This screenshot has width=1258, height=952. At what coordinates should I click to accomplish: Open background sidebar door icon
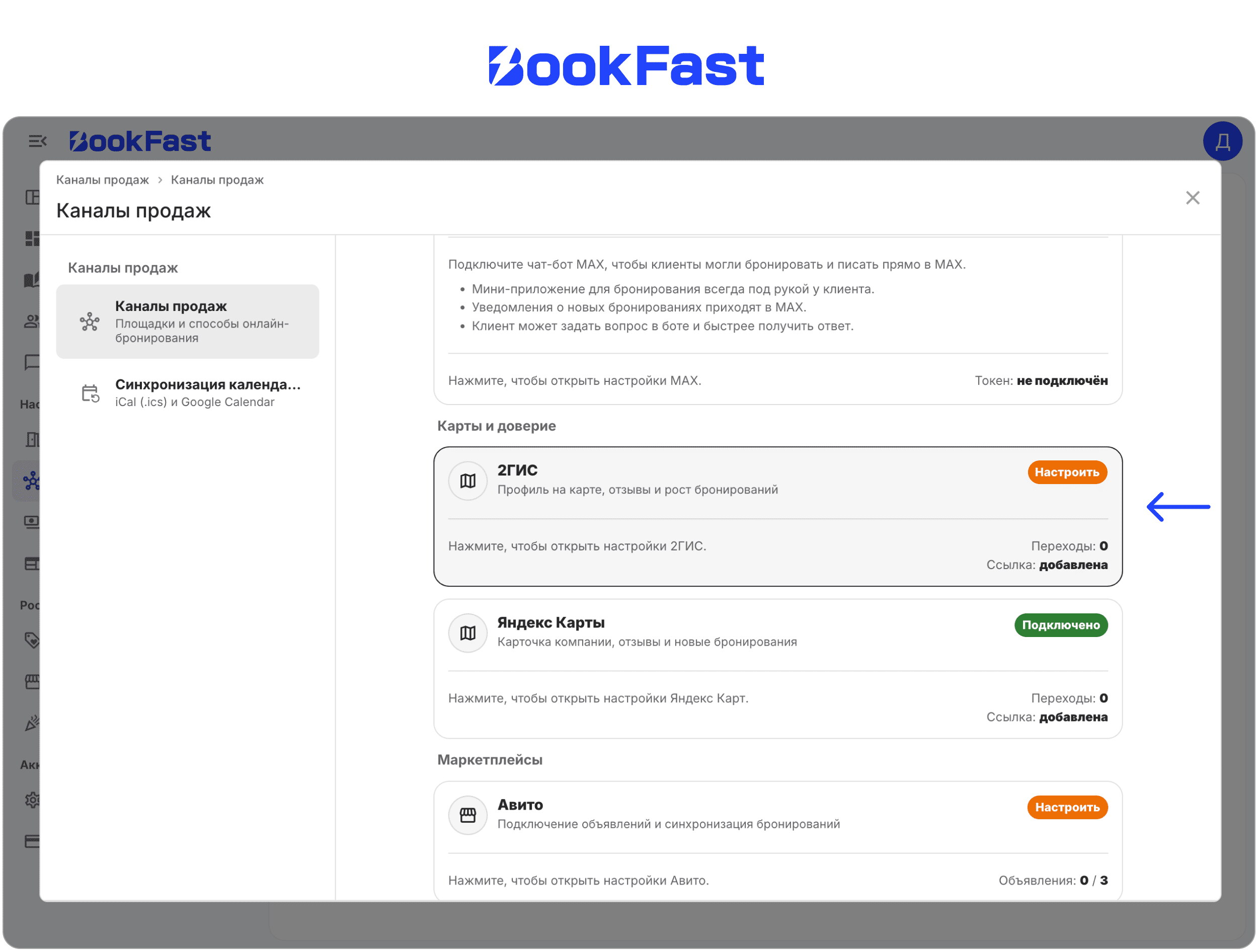click(x=32, y=440)
